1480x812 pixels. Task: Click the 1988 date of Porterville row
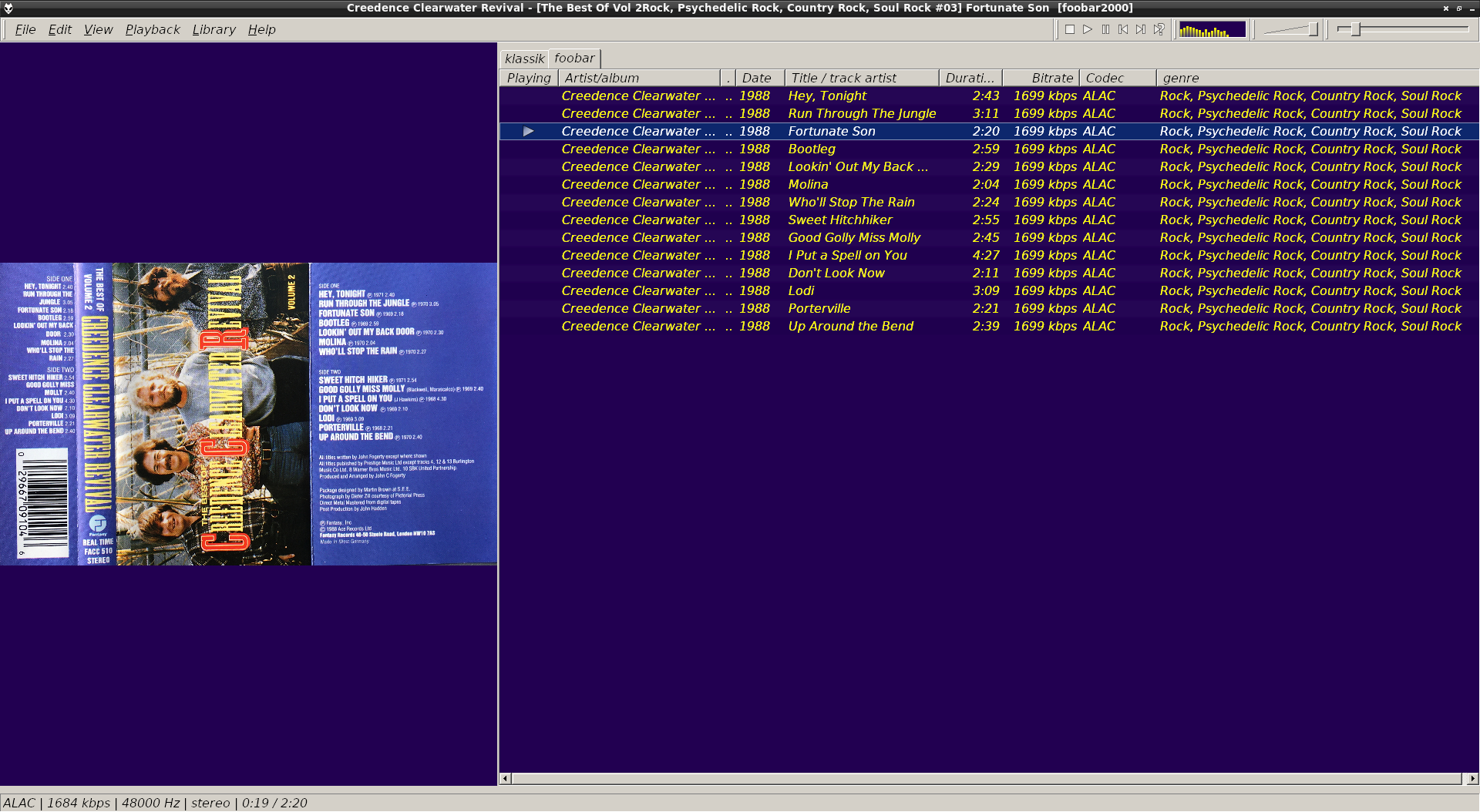[755, 308]
